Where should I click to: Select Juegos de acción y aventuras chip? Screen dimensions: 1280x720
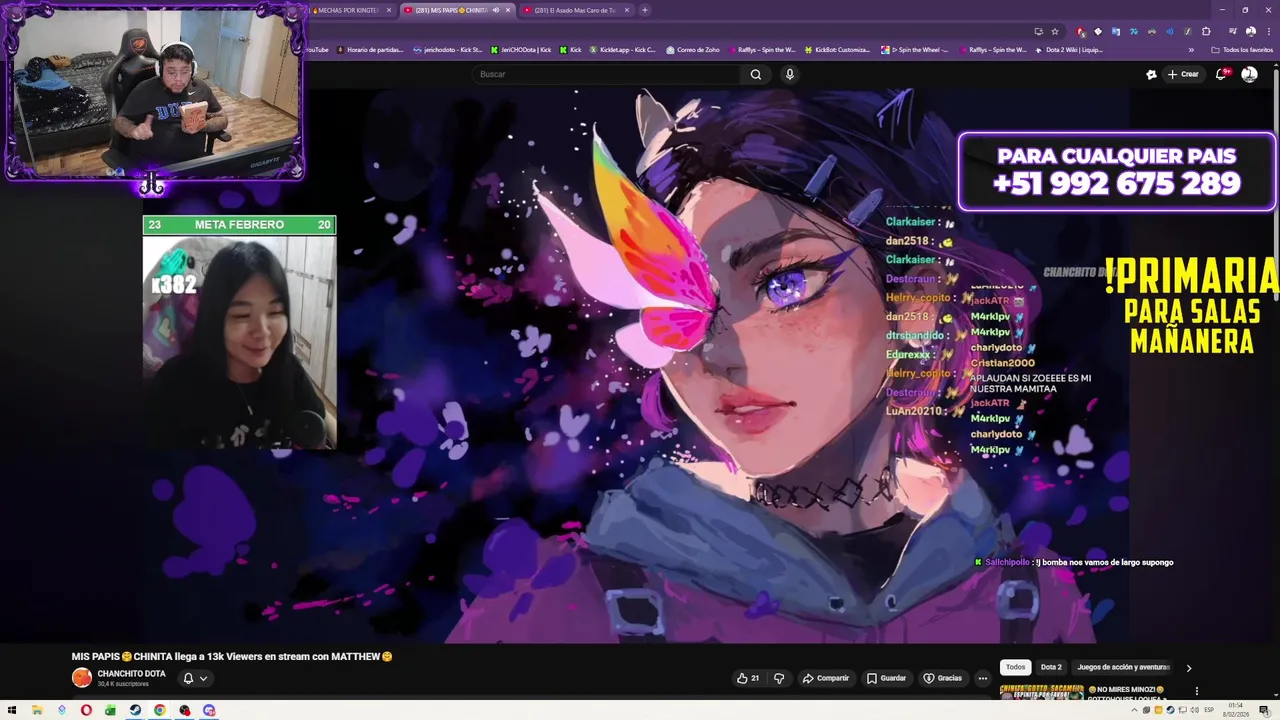point(1123,667)
